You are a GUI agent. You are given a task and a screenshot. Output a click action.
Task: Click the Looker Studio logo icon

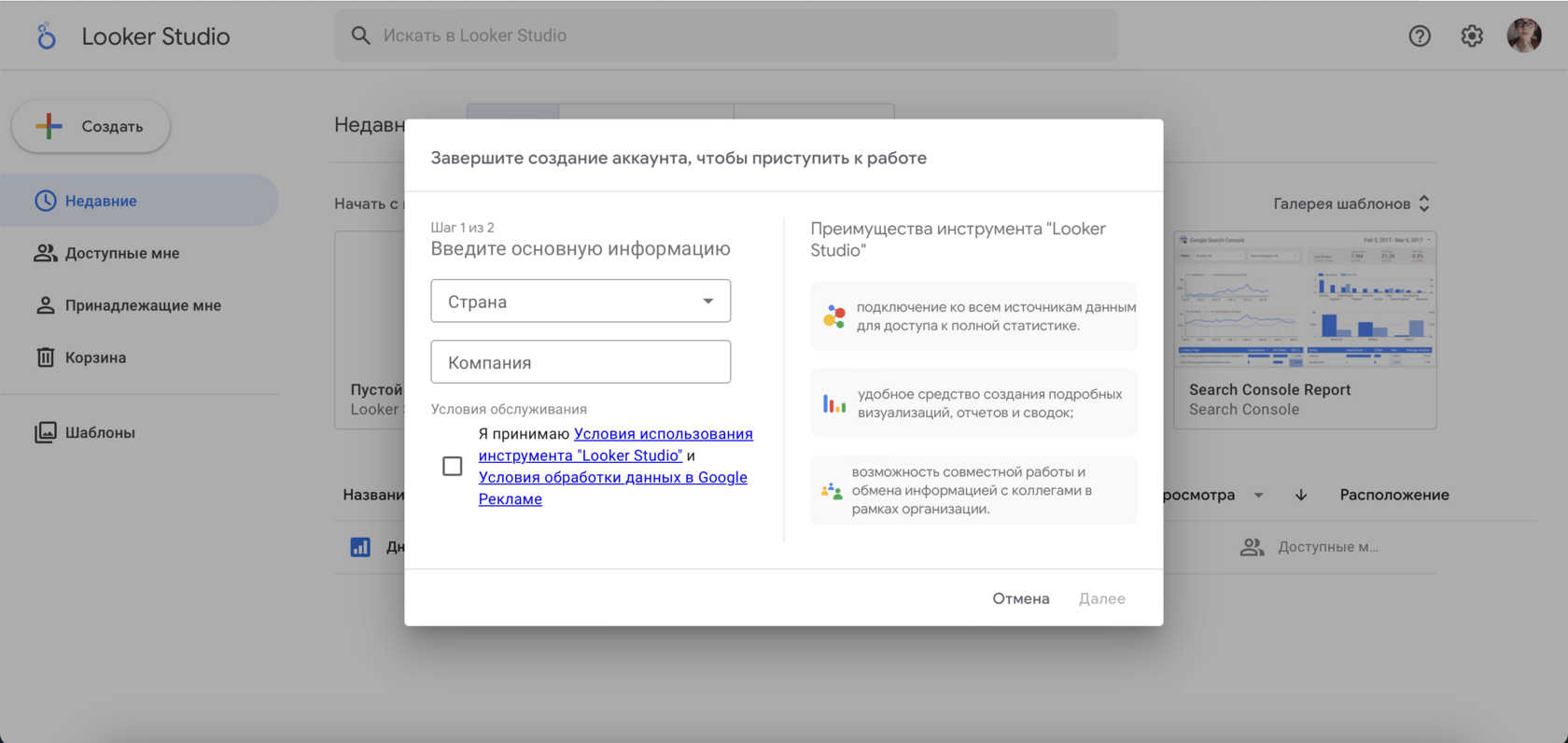pyautogui.click(x=47, y=36)
